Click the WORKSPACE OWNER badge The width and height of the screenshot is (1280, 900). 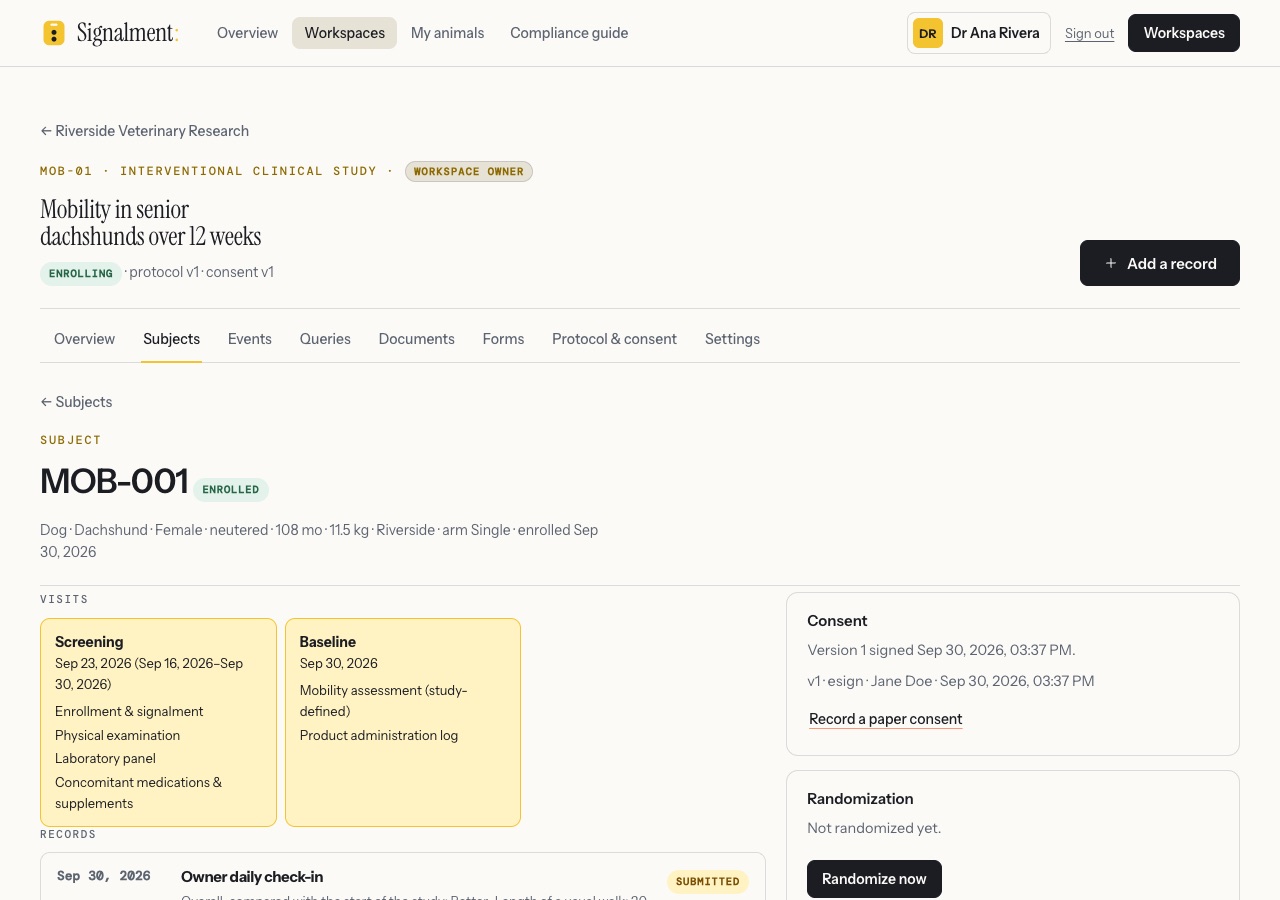click(469, 172)
